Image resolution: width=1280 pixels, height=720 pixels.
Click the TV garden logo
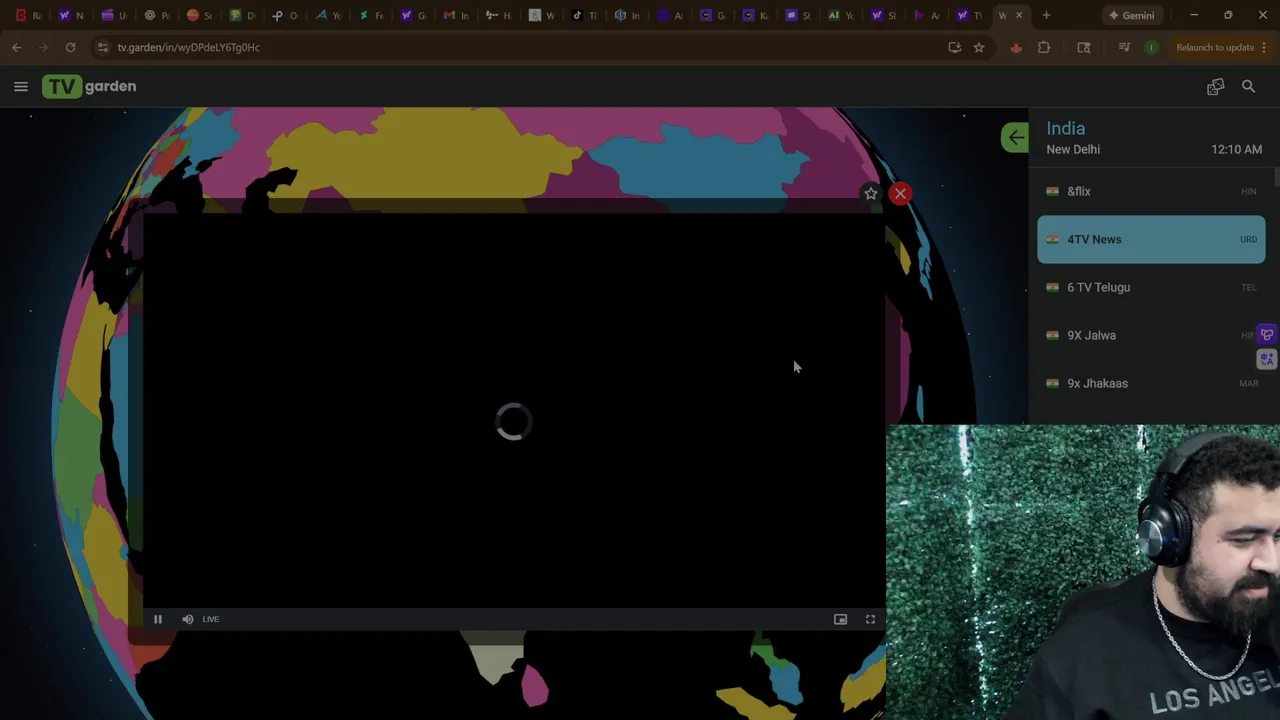pyautogui.click(x=89, y=86)
